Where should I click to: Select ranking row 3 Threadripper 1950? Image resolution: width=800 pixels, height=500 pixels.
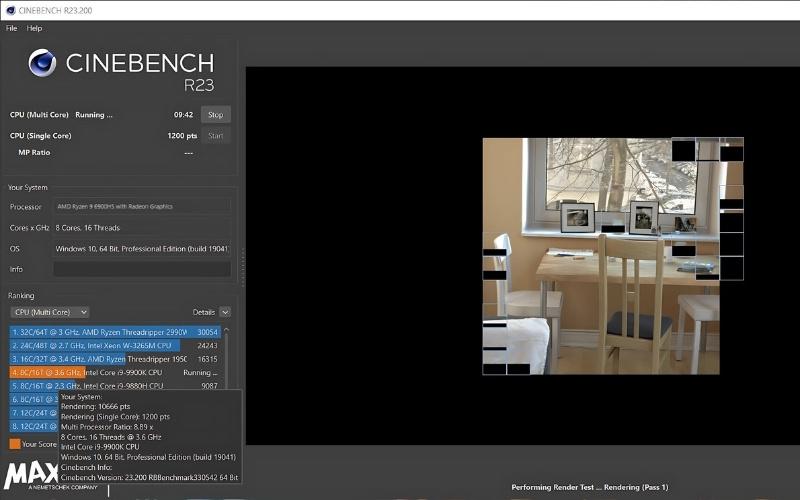click(x=115, y=359)
